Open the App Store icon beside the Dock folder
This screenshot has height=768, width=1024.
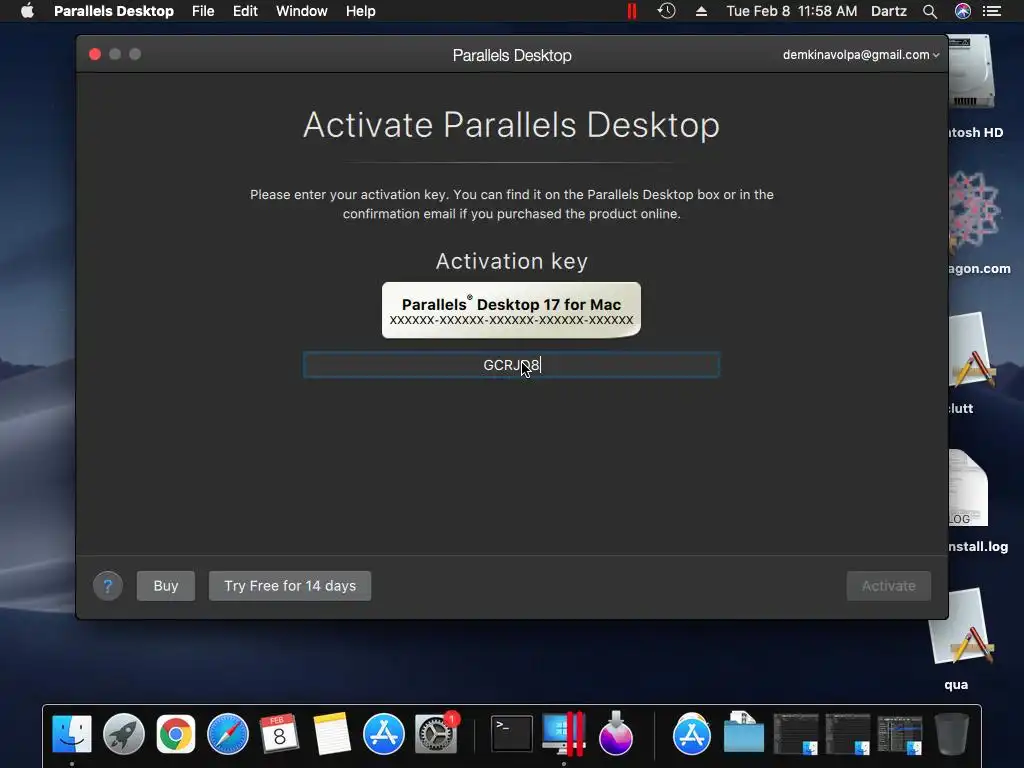point(692,734)
